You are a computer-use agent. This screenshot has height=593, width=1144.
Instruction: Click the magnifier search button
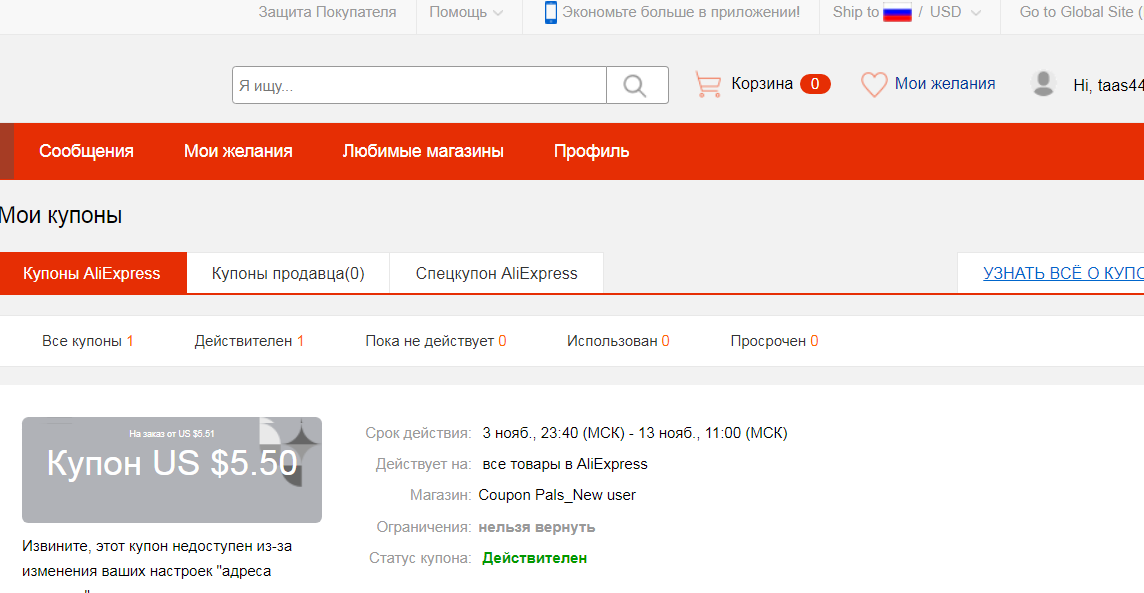tap(637, 85)
